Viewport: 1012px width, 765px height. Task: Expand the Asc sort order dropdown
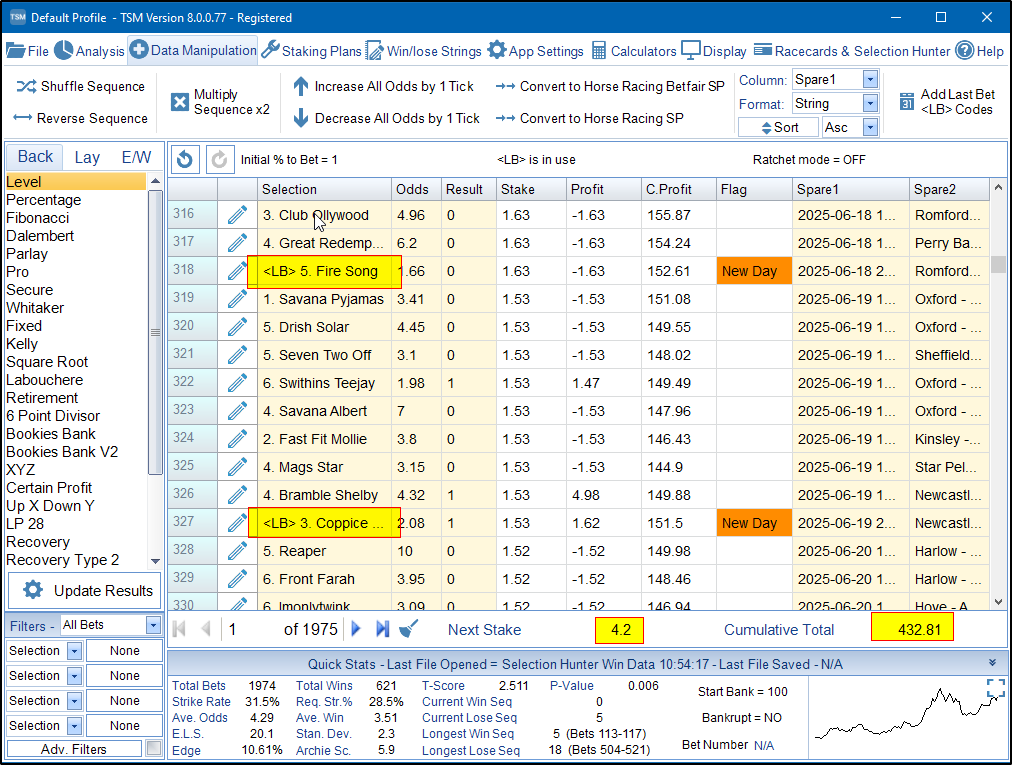(x=869, y=127)
